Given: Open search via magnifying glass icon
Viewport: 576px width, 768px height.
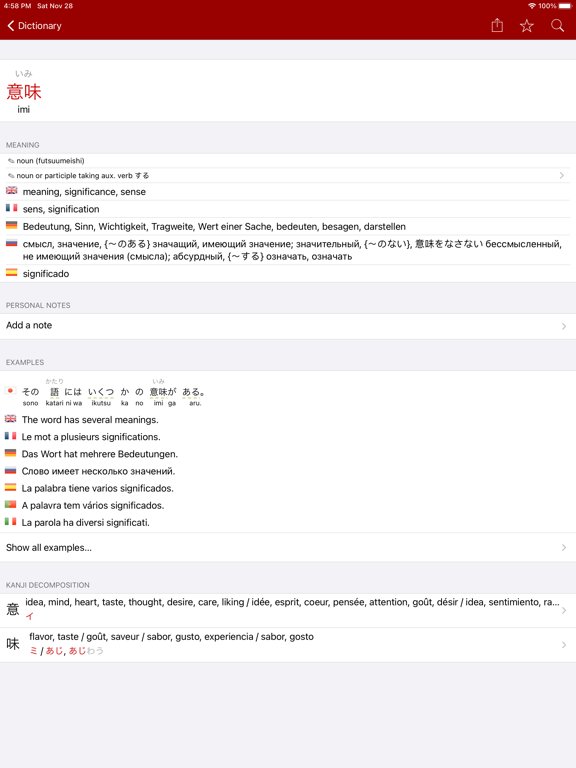Looking at the screenshot, I should click(557, 25).
